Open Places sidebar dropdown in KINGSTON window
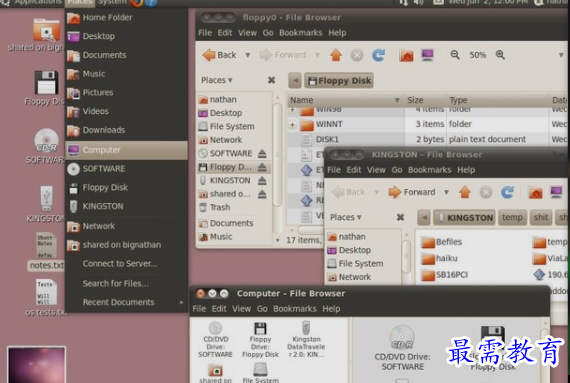The image size is (570, 383). click(x=345, y=217)
